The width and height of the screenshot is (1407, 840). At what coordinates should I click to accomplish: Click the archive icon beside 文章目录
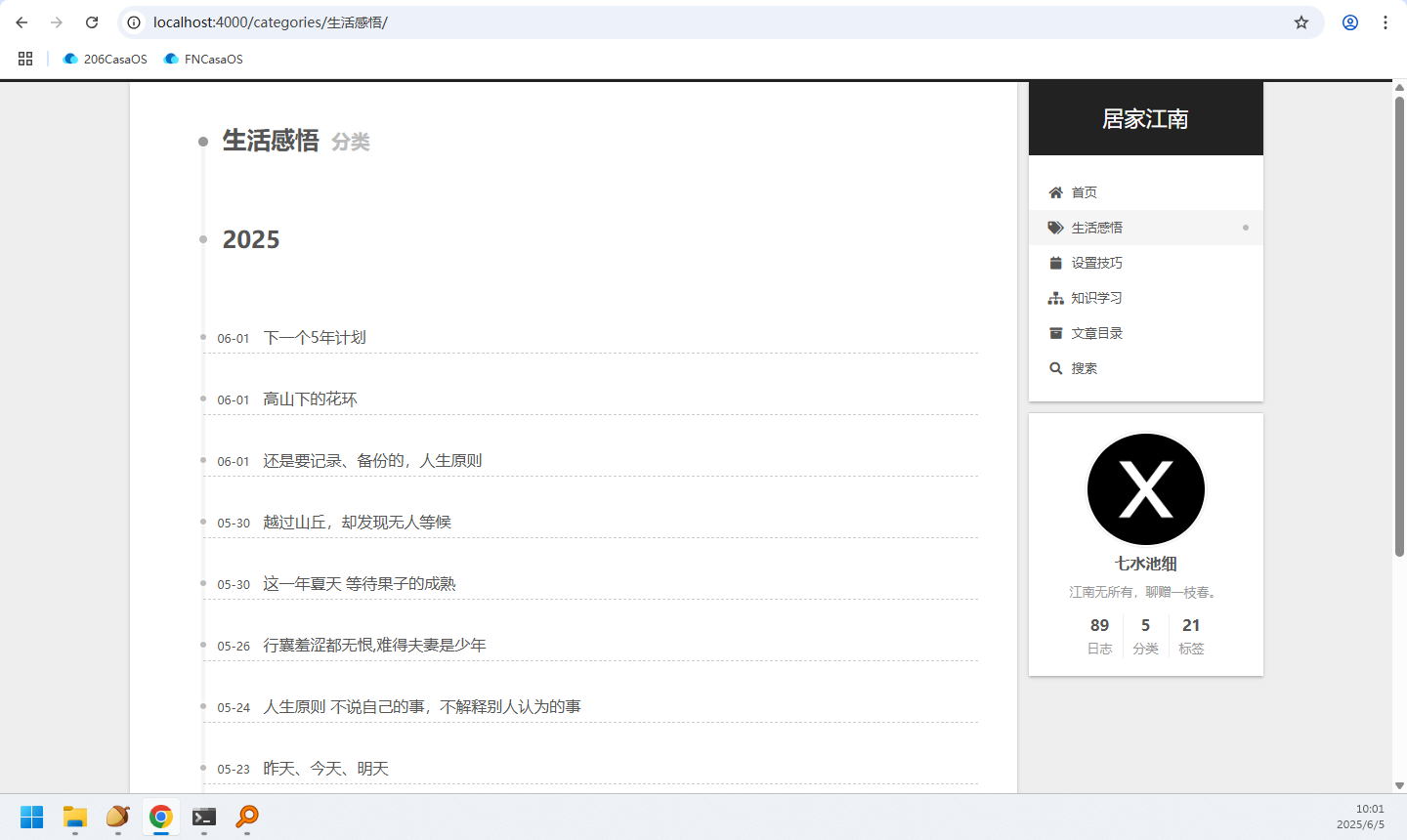[1055, 333]
